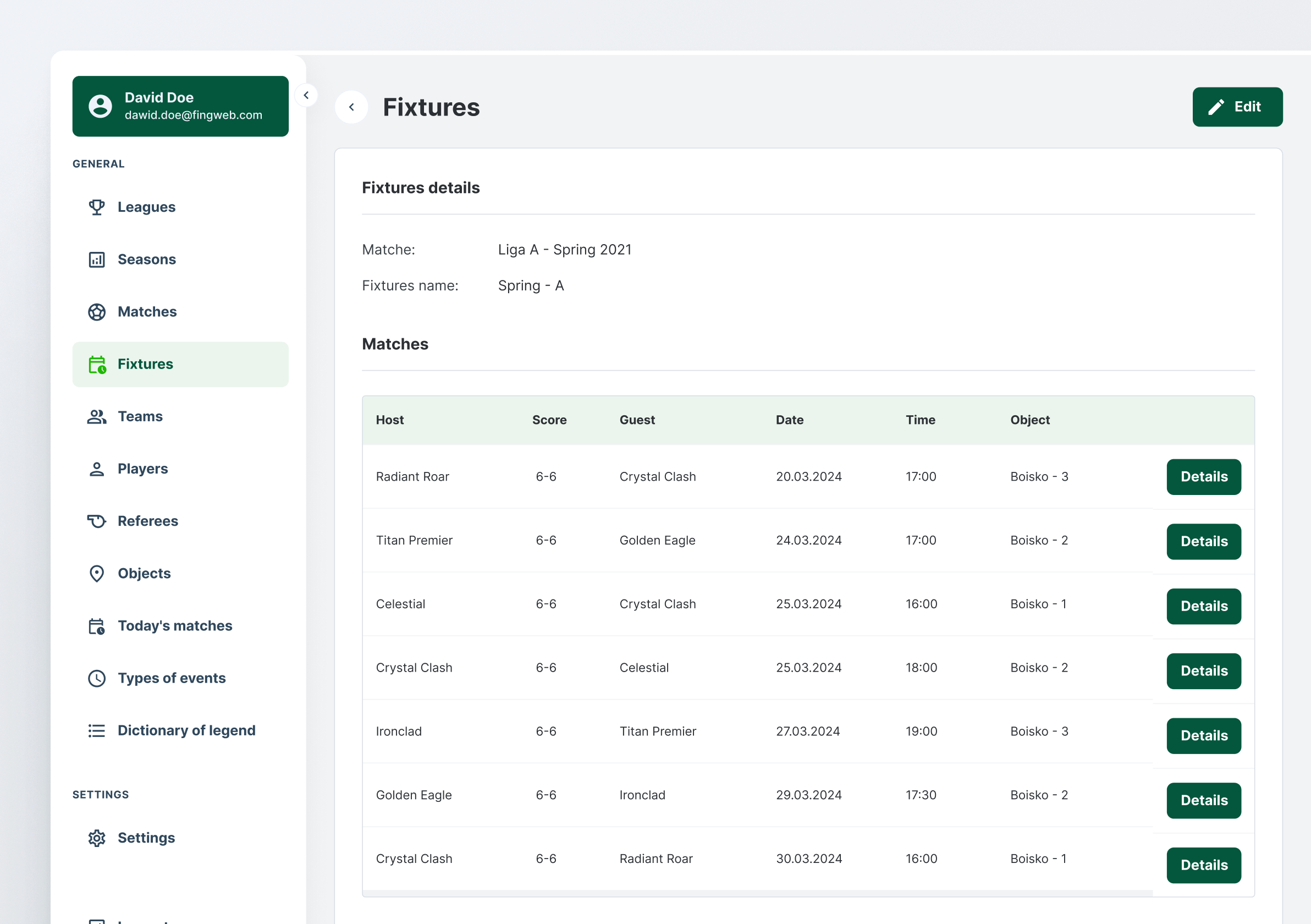Screen dimensions: 1311x924
Task: Click the Settings gear icon
Action: coord(96,838)
